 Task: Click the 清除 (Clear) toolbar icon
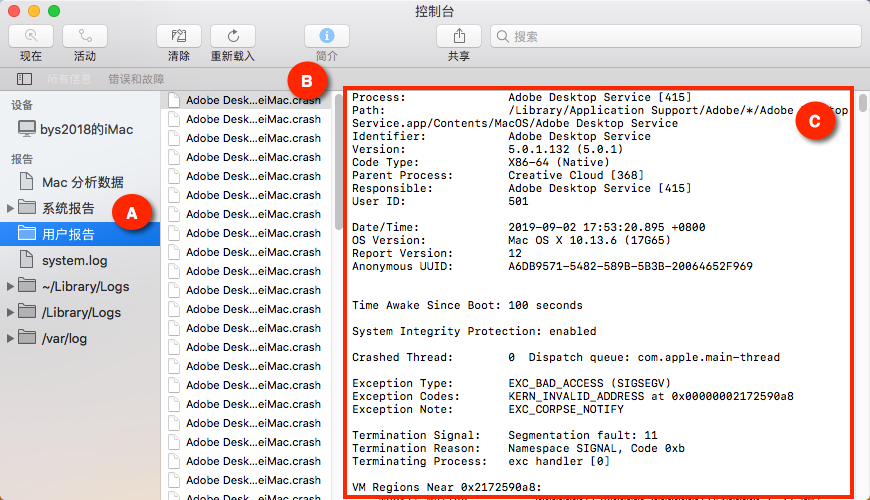click(179, 37)
